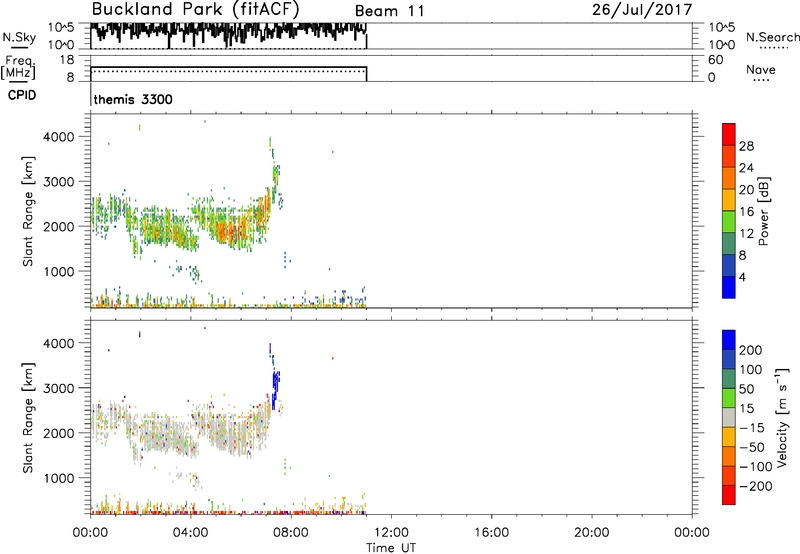The width and height of the screenshot is (800, 554).
Task: Click the "12:00" time tick label
Action: [391, 533]
